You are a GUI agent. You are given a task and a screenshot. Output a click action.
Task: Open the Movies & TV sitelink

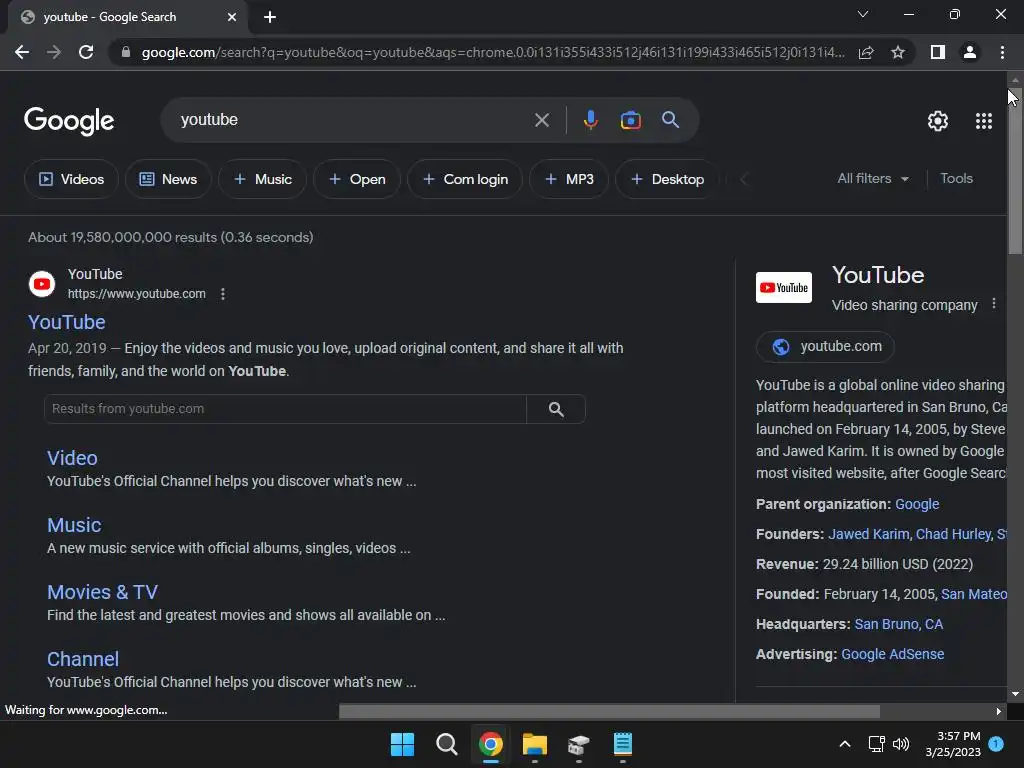103,592
